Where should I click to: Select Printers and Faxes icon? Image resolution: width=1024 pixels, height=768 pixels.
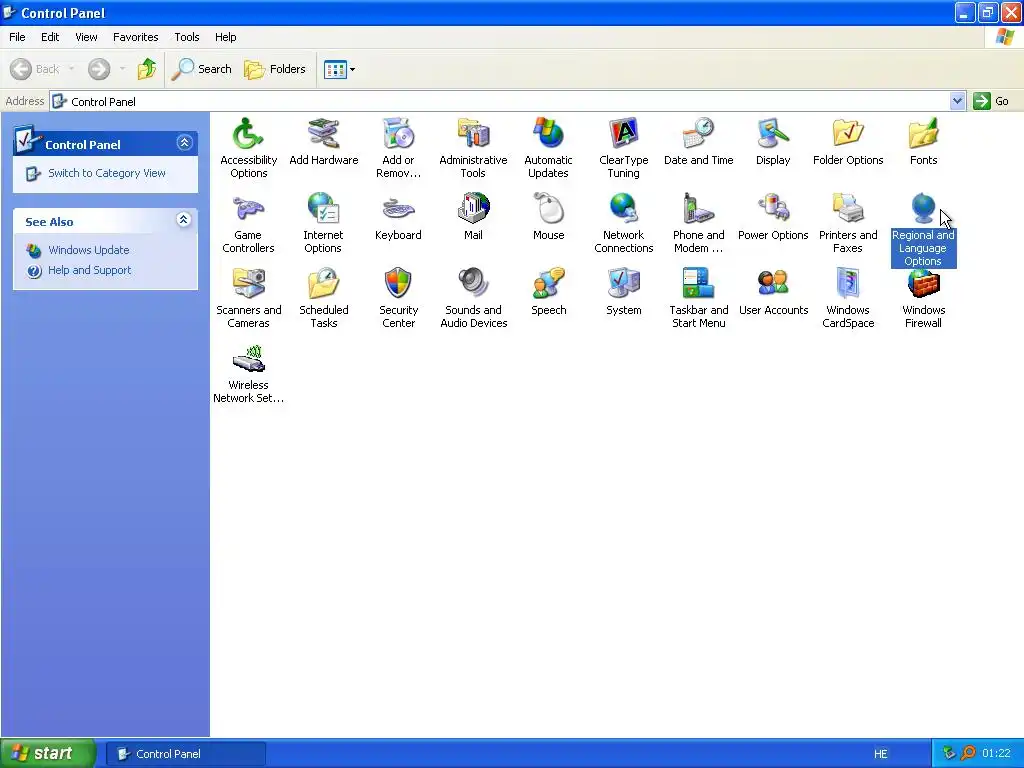848,209
